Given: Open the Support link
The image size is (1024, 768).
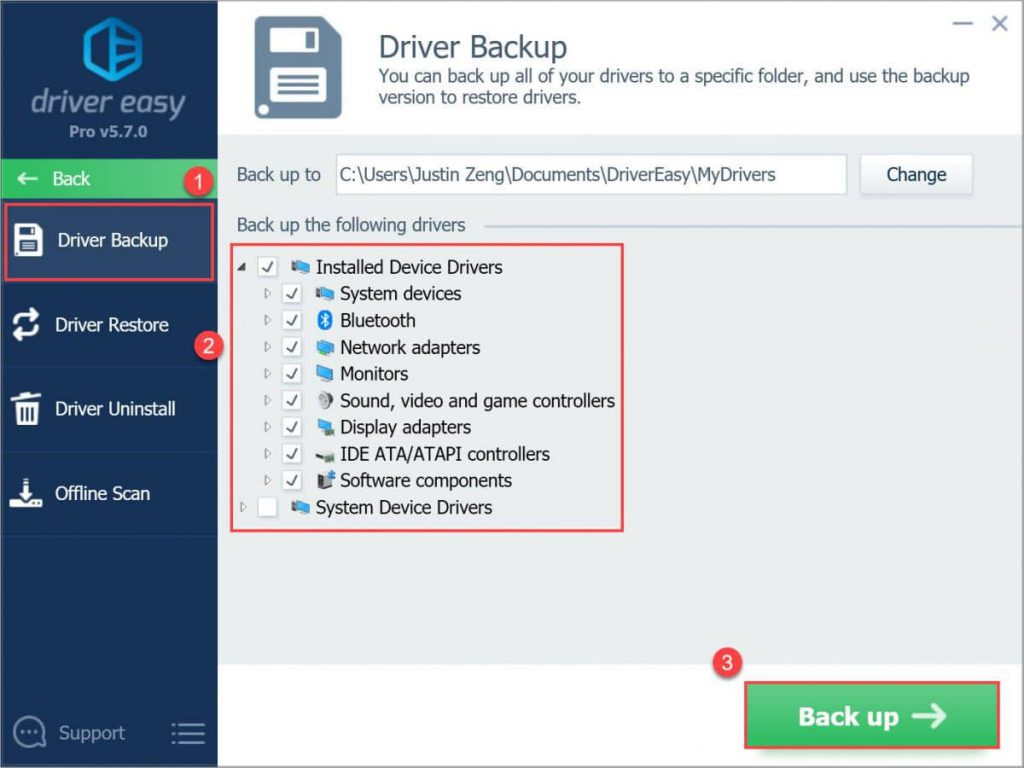Looking at the screenshot, I should pyautogui.click(x=91, y=733).
